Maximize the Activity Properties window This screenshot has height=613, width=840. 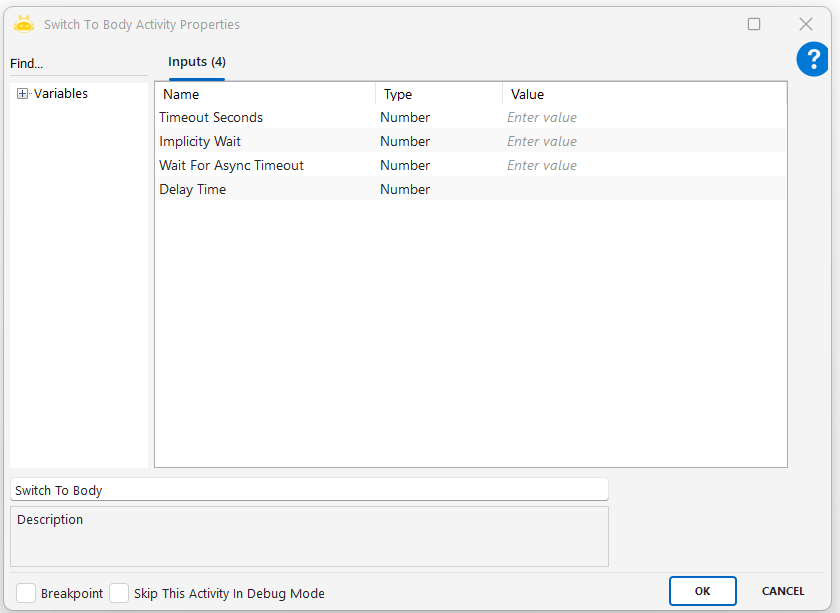coord(754,24)
